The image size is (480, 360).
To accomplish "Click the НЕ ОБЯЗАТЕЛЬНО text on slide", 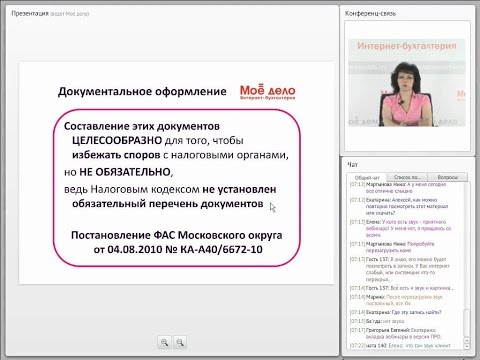I will (125, 172).
